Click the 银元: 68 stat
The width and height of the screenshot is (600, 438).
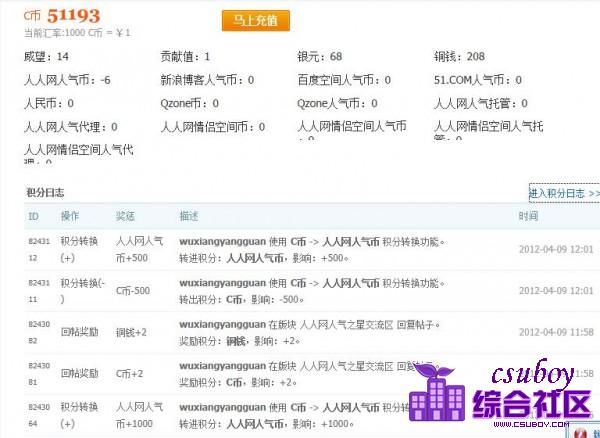(320, 57)
